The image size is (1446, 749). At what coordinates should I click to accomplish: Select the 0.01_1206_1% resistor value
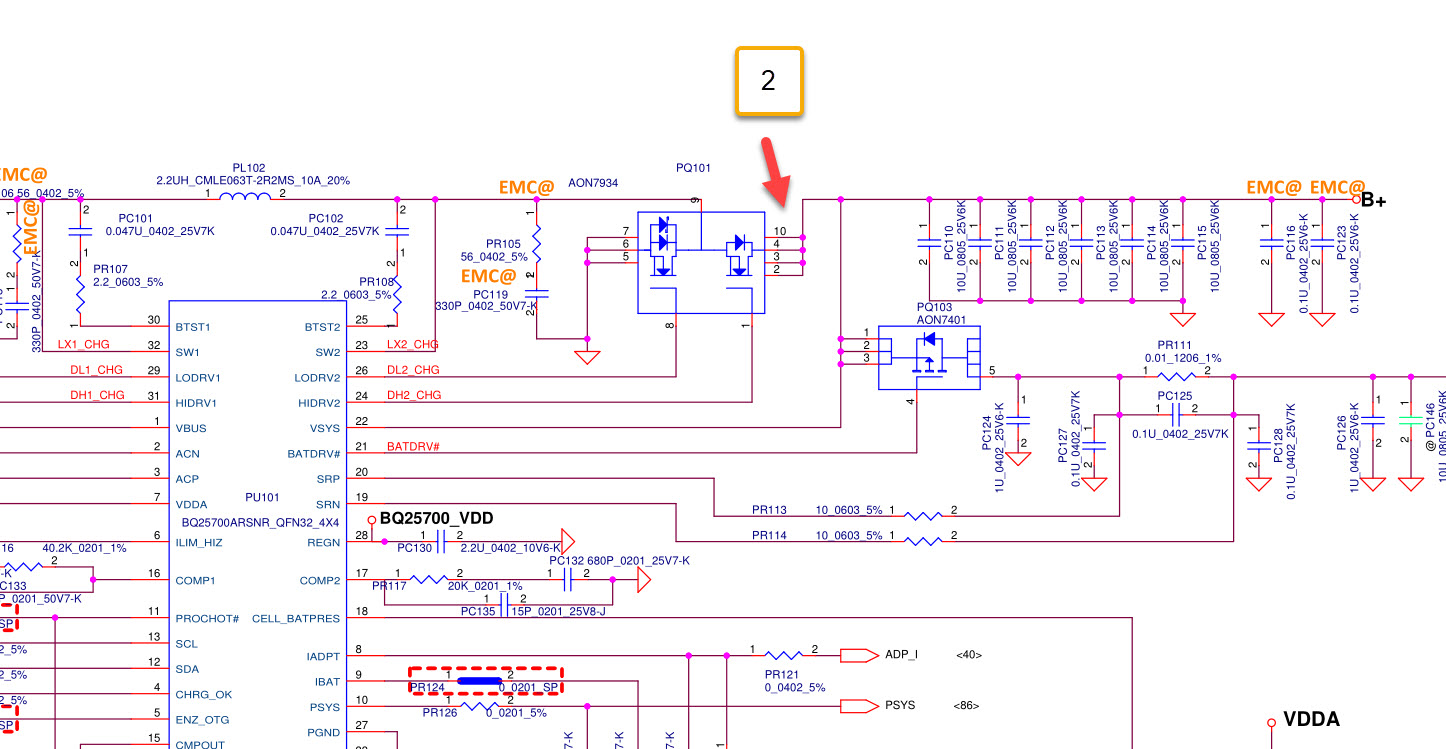(x=1185, y=357)
